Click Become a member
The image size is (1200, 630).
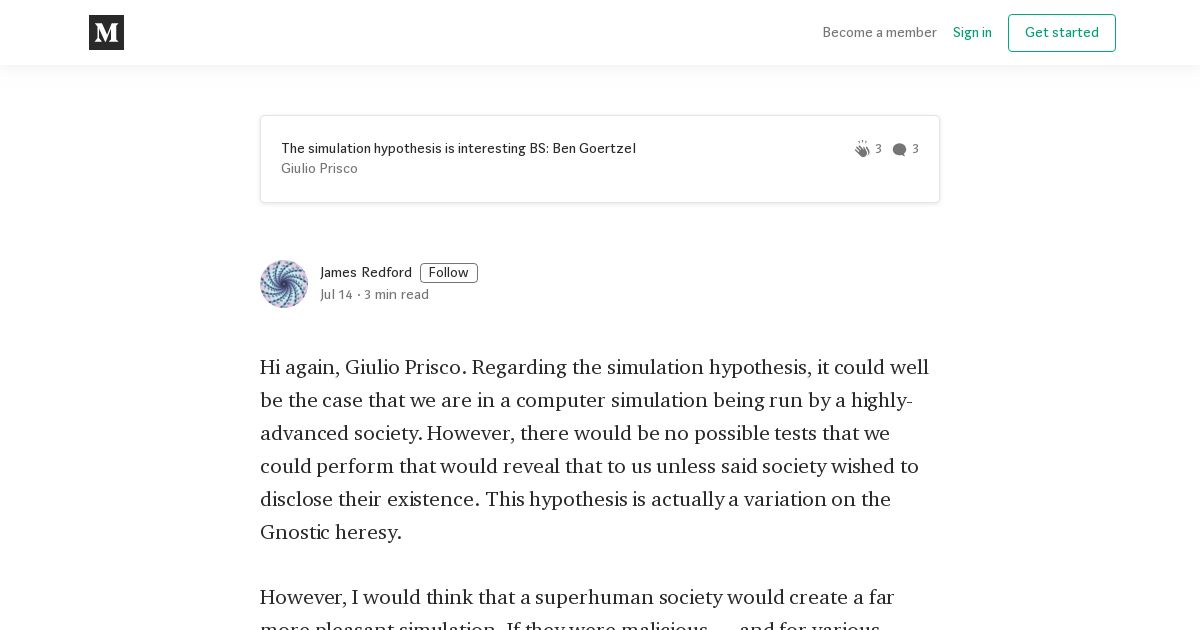[879, 33]
